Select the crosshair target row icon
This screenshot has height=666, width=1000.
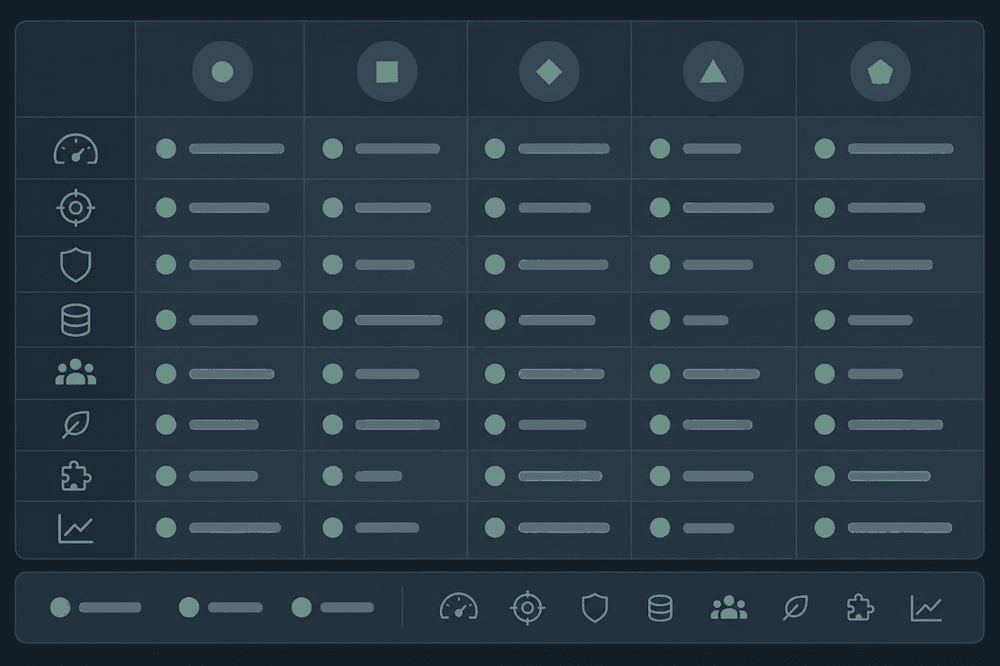tap(75, 207)
